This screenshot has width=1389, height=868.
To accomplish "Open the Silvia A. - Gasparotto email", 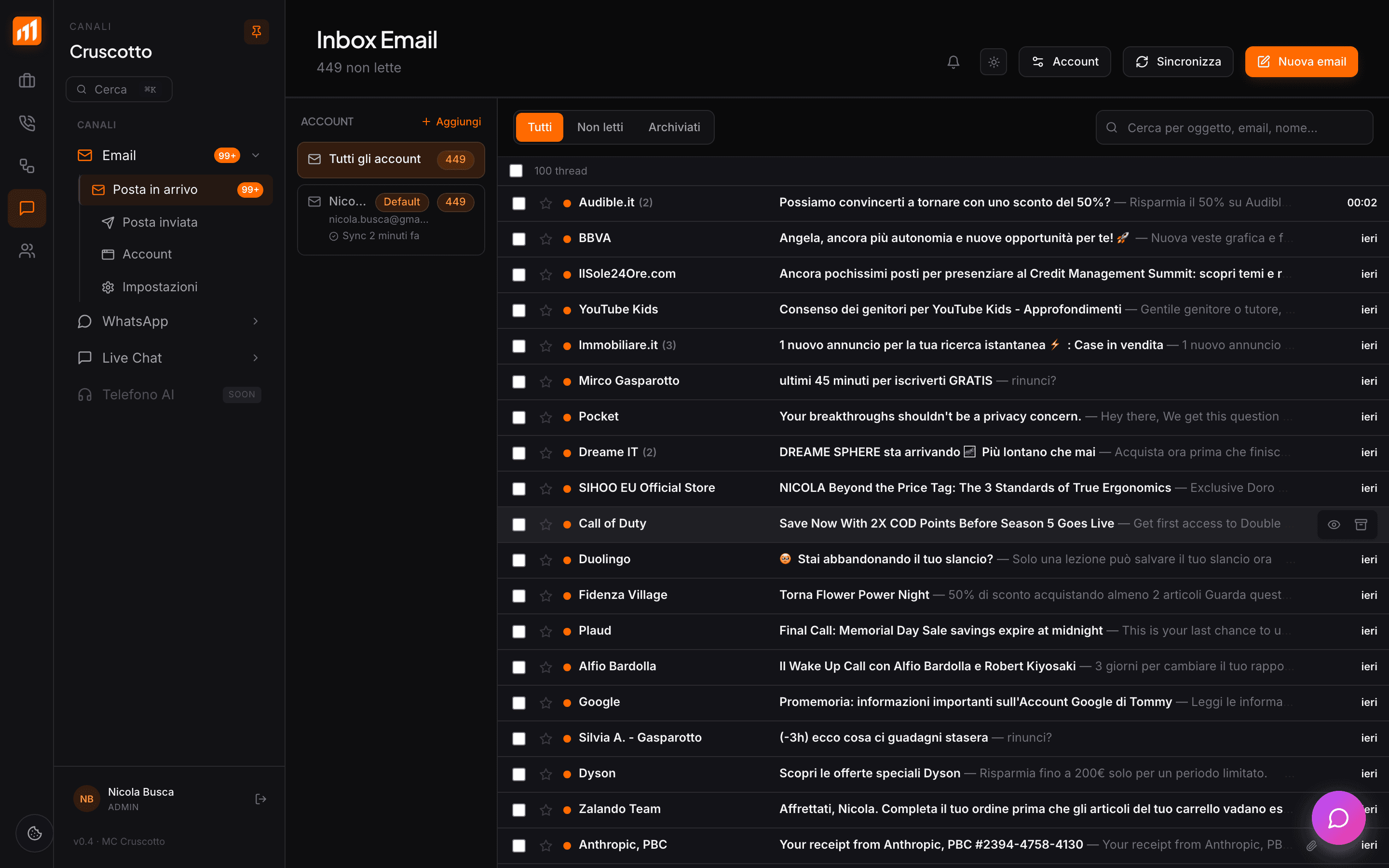I will (943, 738).
